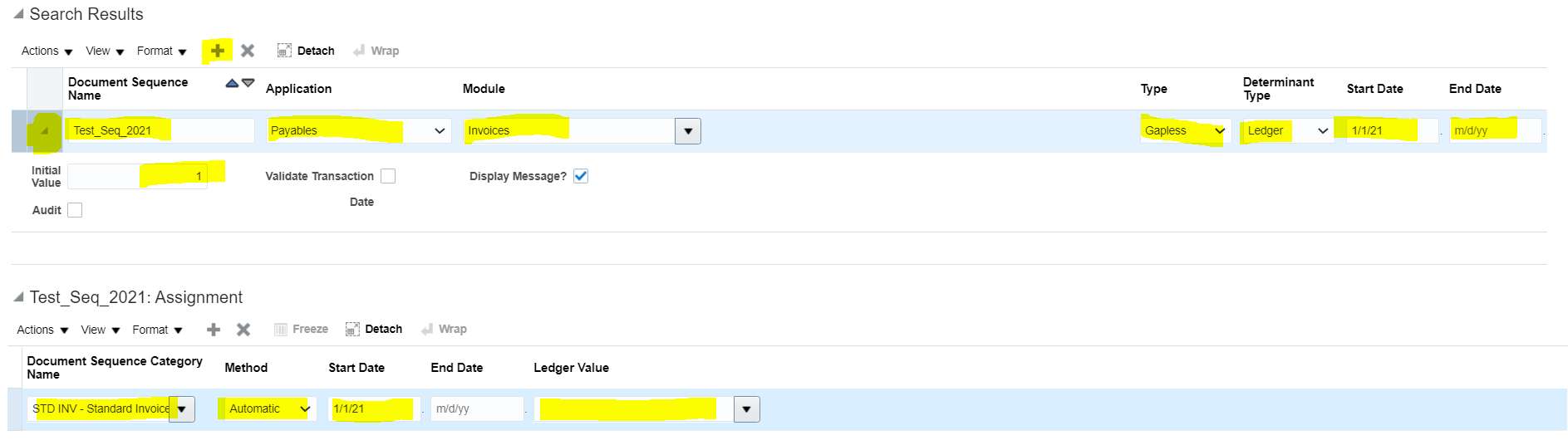Uncheck the Display Message? checkbox
This screenshot has width=1568, height=445.
[x=581, y=176]
